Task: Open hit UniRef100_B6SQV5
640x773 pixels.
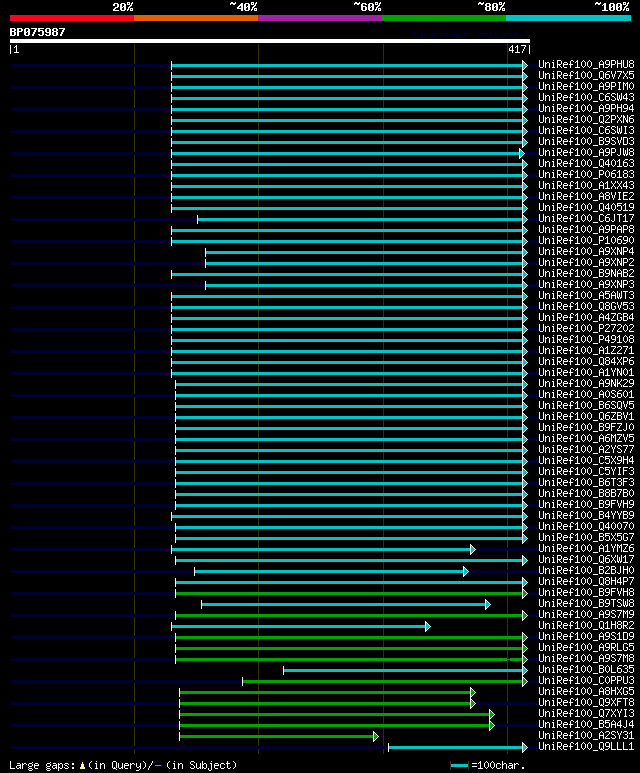Action: pyautogui.click(x=586, y=405)
